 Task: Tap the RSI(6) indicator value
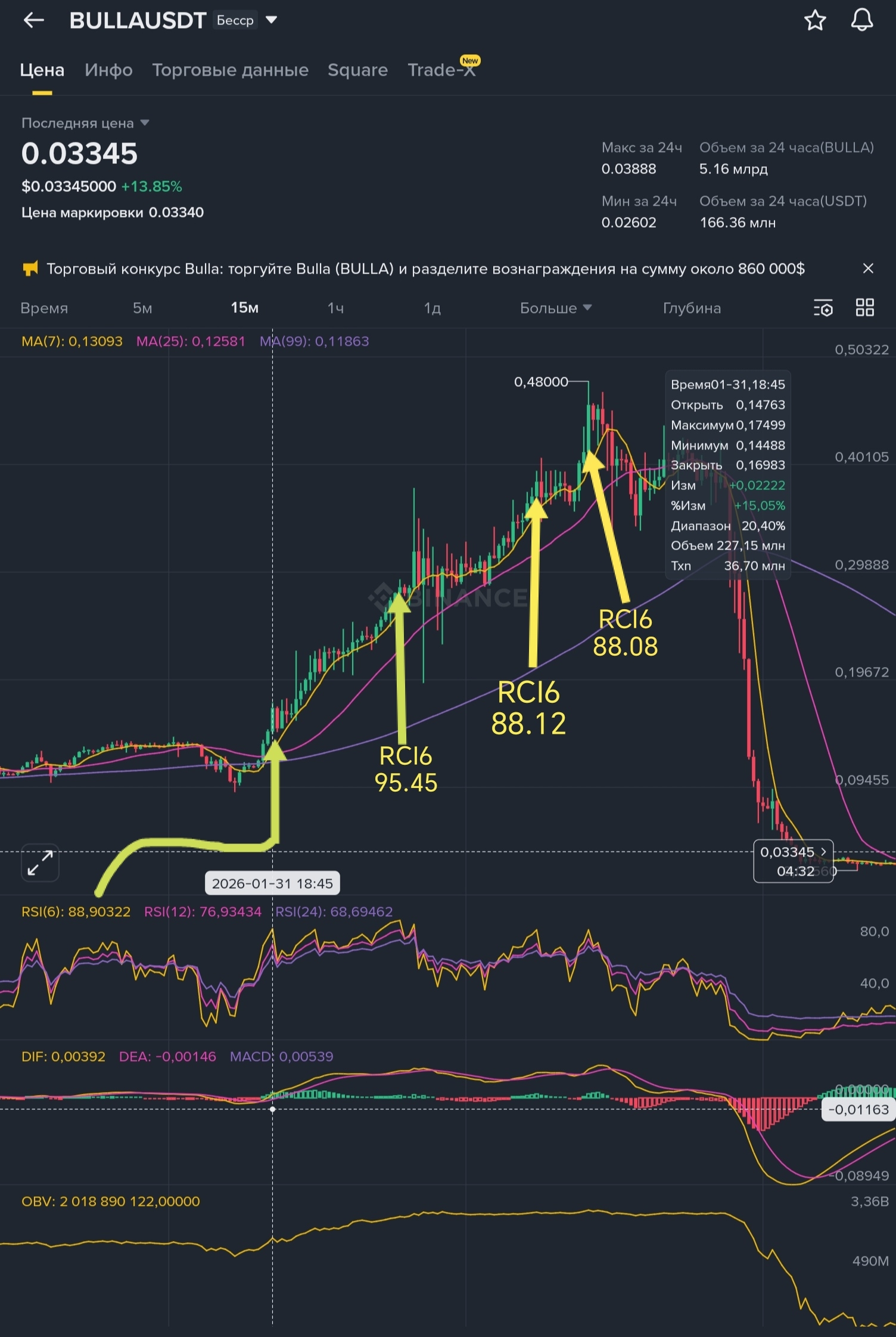tap(76, 912)
